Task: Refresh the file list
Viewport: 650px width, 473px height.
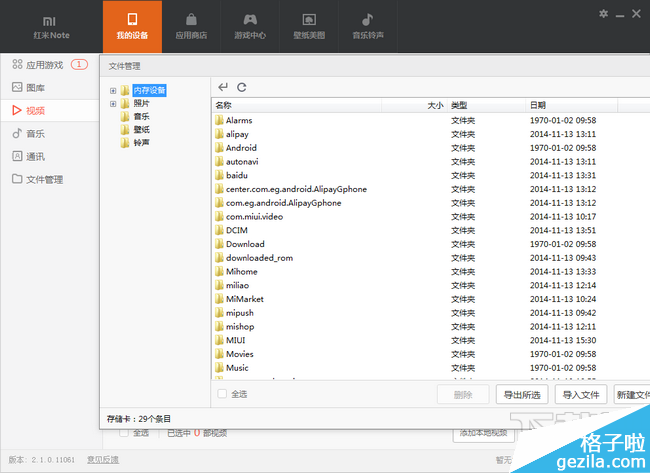Action: pos(242,87)
